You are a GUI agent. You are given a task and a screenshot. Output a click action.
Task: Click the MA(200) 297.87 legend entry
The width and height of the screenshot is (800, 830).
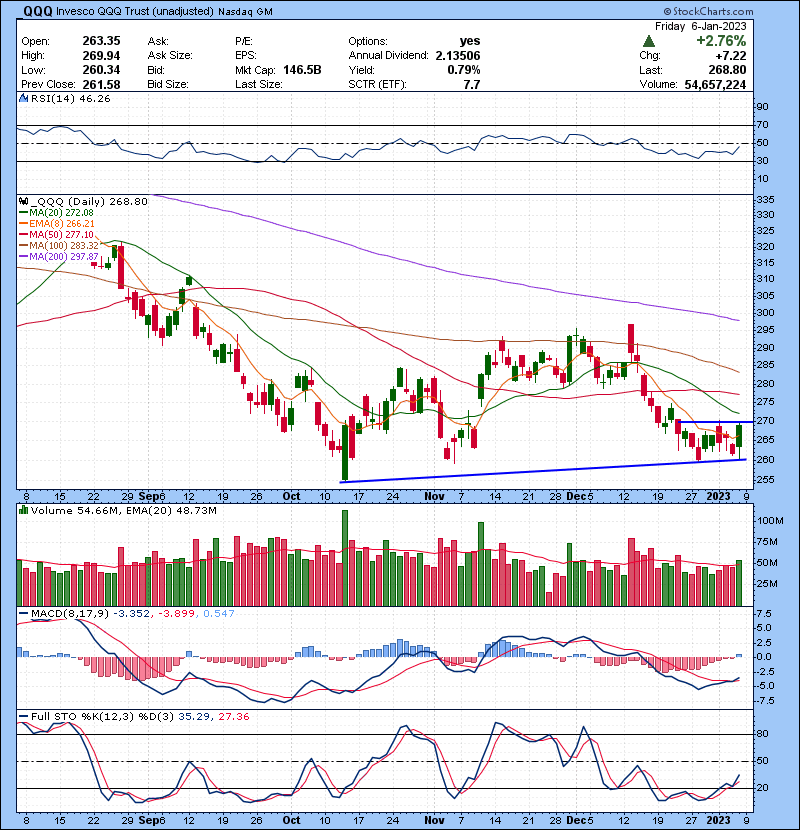coord(64,257)
